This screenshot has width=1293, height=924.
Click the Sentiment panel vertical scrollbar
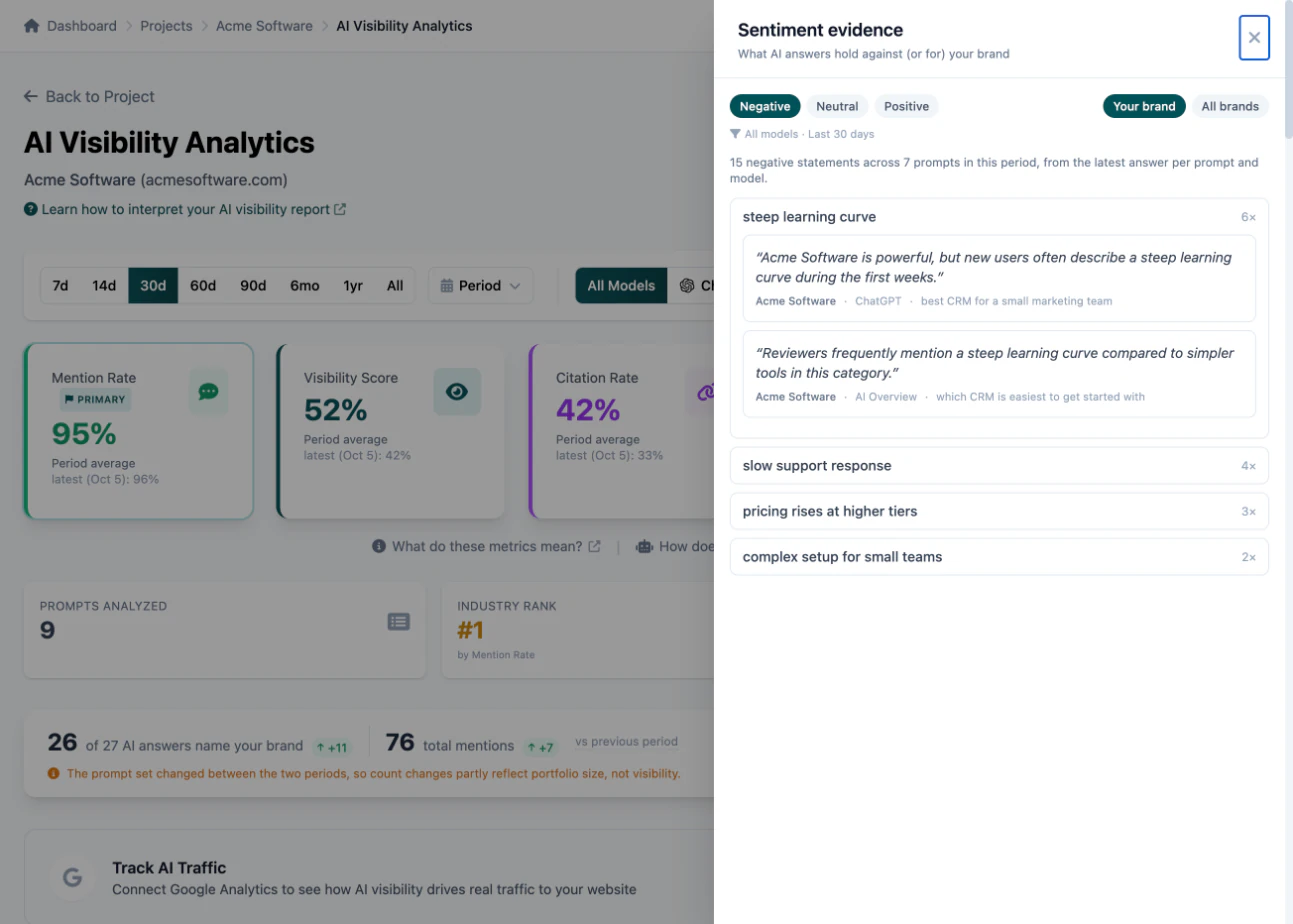[1288, 70]
